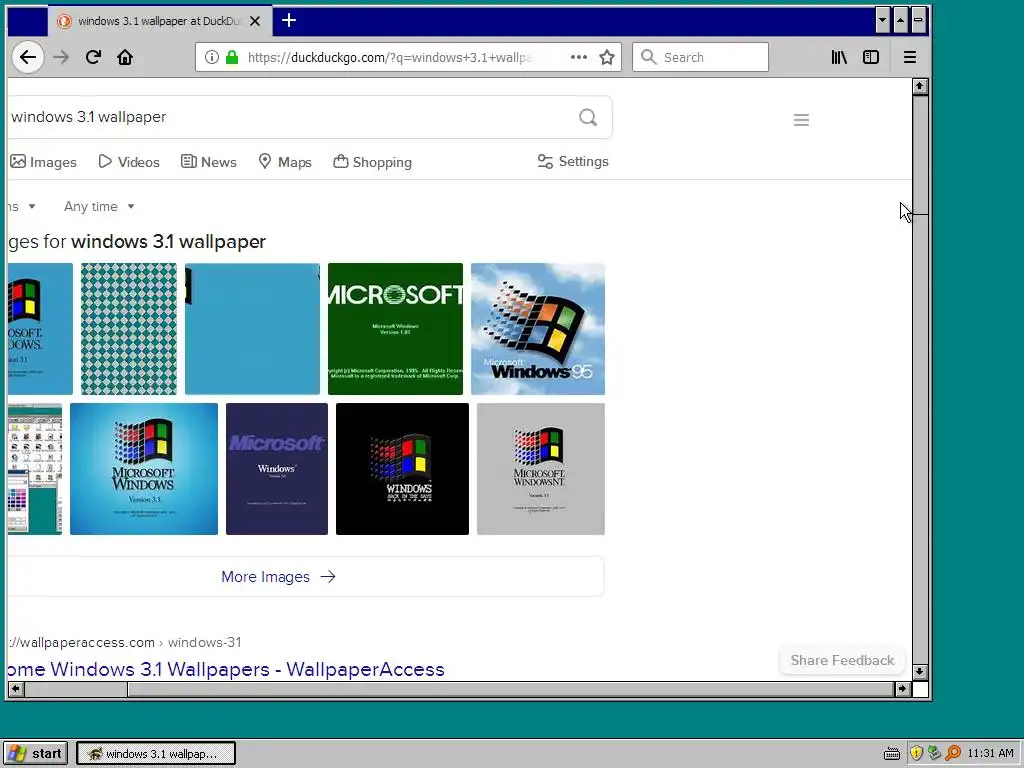Open the DuckDuckGo Settings dropdown
This screenshot has width=1024, height=768.
pos(573,161)
